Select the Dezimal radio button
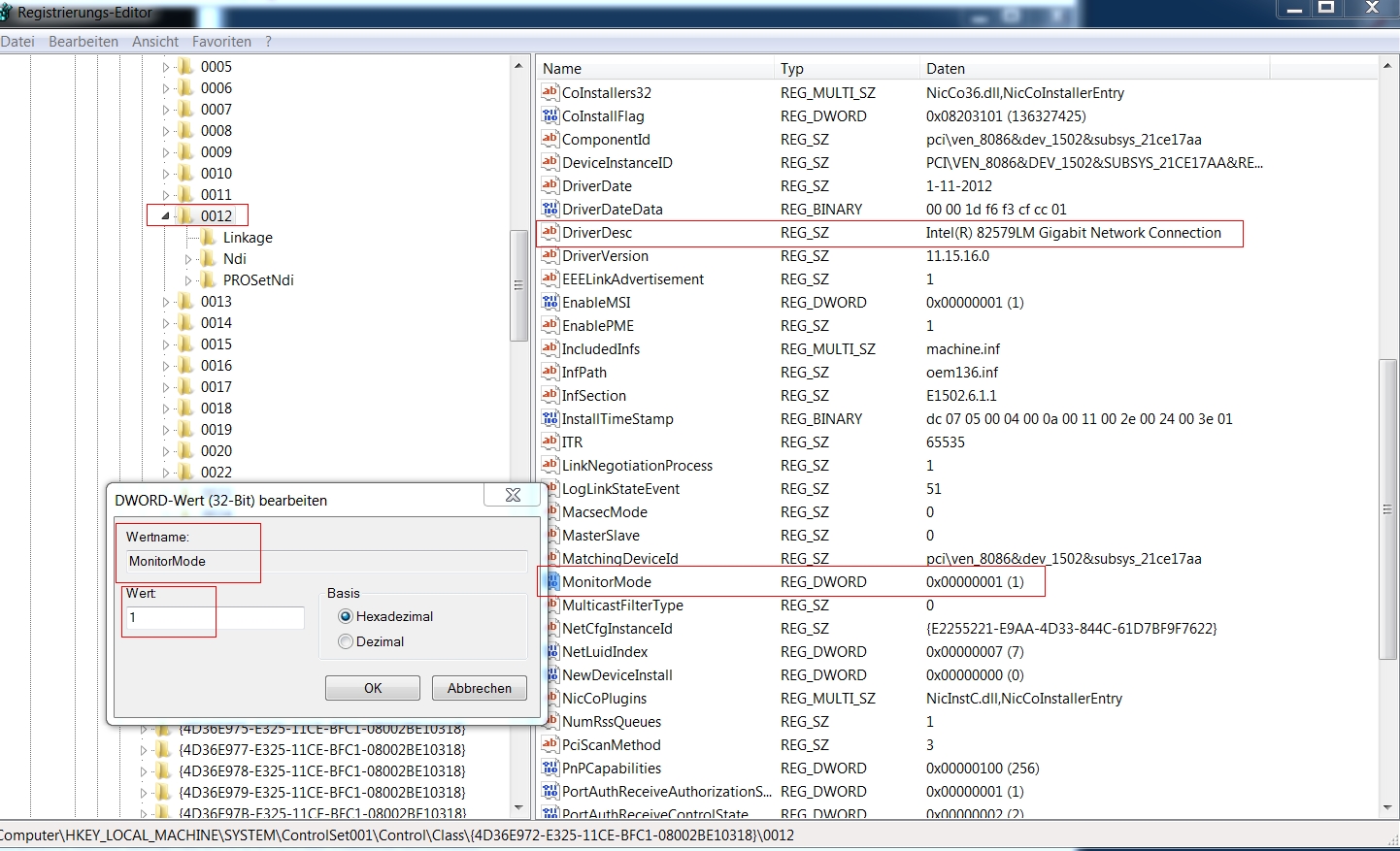1400x851 pixels. coord(346,641)
